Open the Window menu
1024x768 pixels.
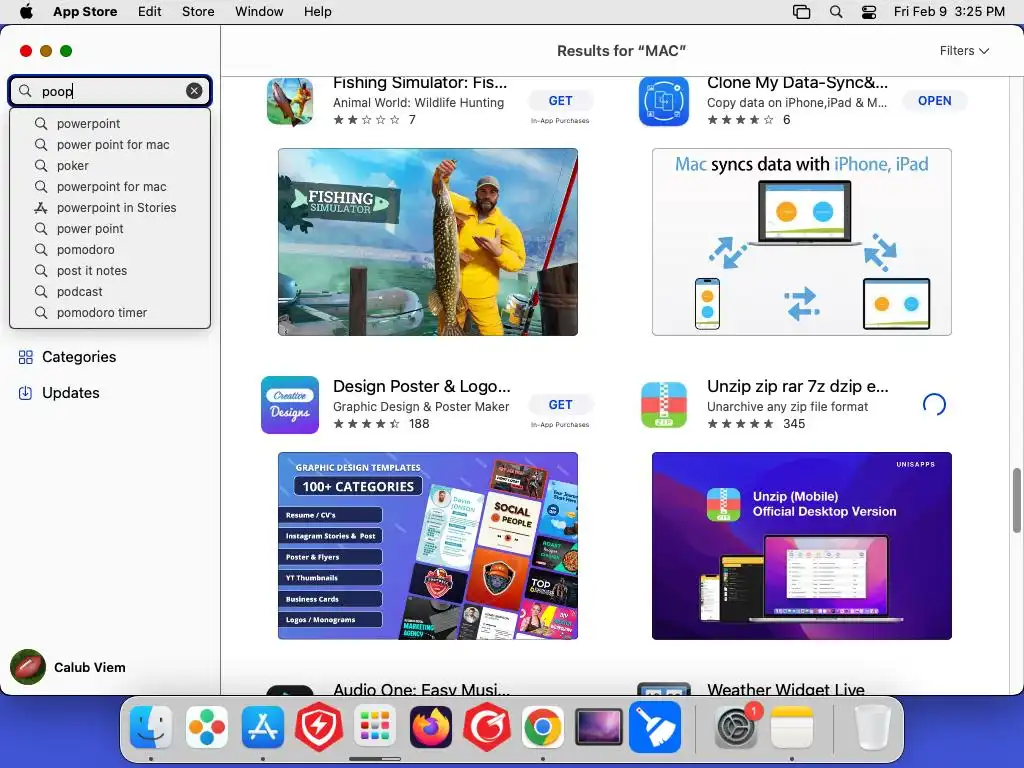point(259,12)
